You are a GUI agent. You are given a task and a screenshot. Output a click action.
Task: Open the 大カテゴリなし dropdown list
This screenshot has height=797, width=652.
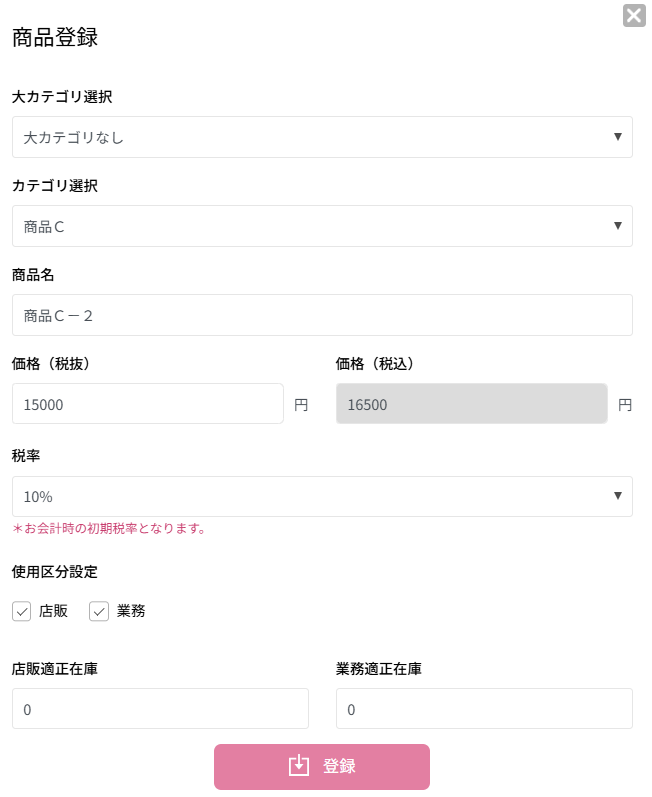(300, 137)
